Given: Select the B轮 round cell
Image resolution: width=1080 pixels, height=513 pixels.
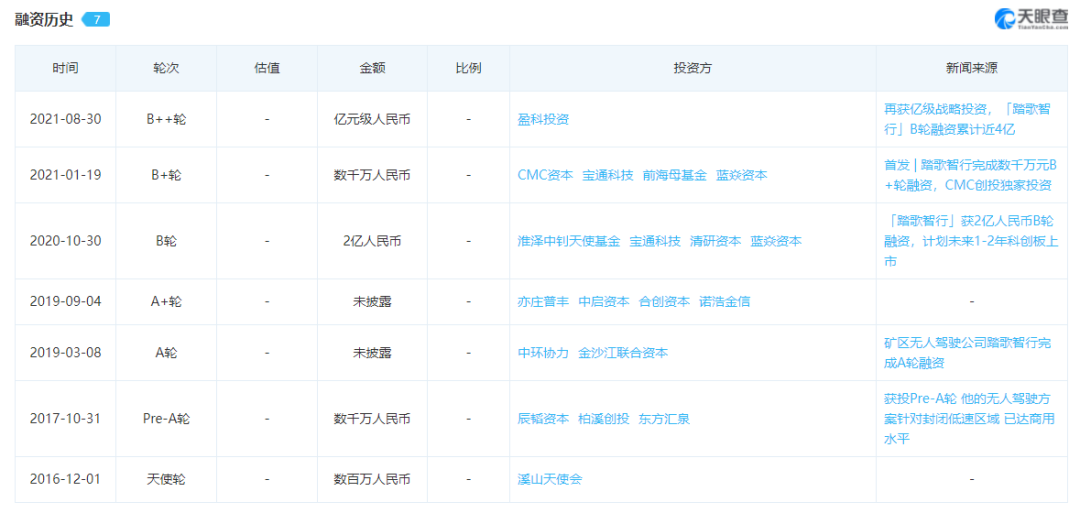Looking at the screenshot, I should (166, 241).
